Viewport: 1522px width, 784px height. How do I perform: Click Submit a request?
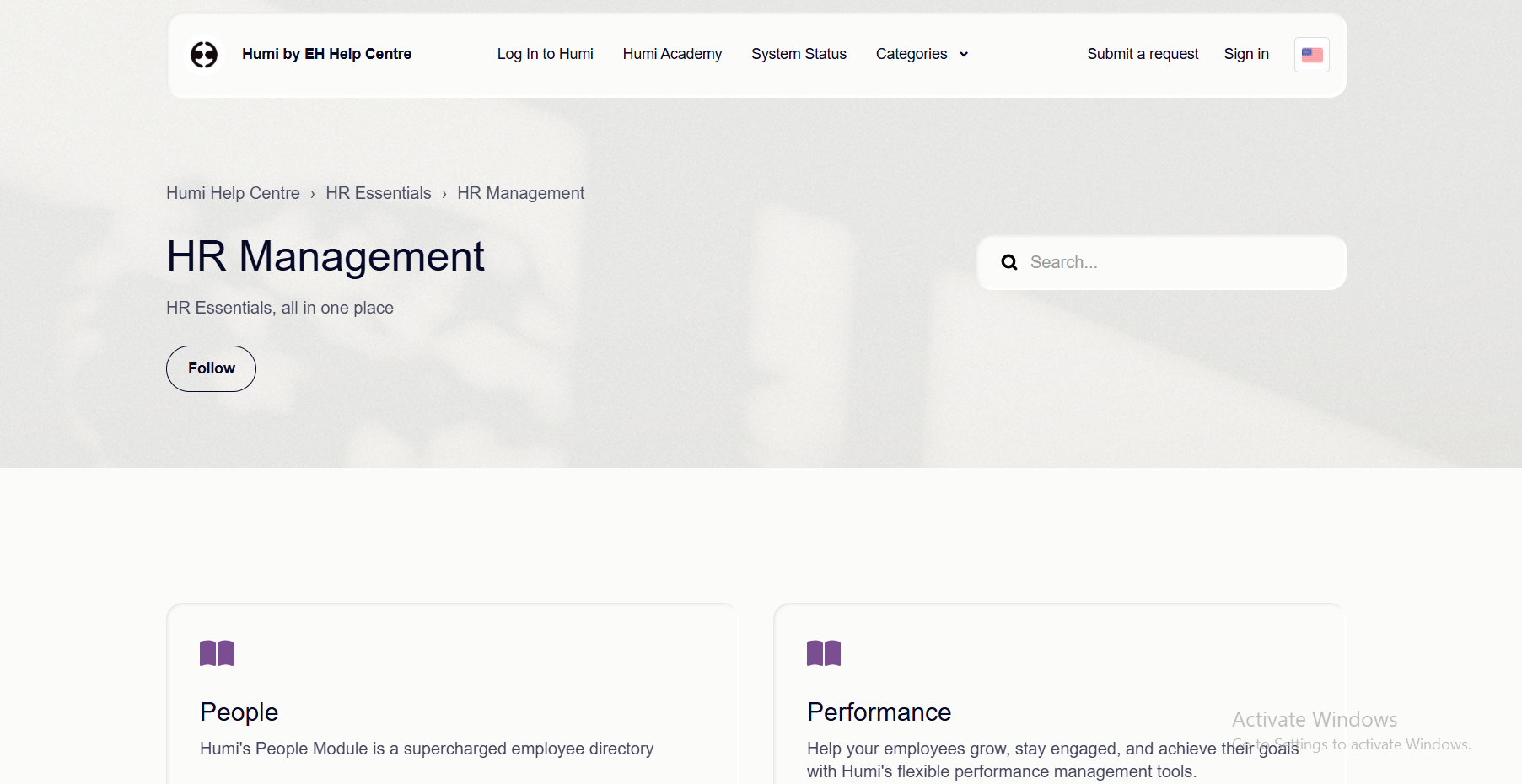pyautogui.click(x=1143, y=54)
